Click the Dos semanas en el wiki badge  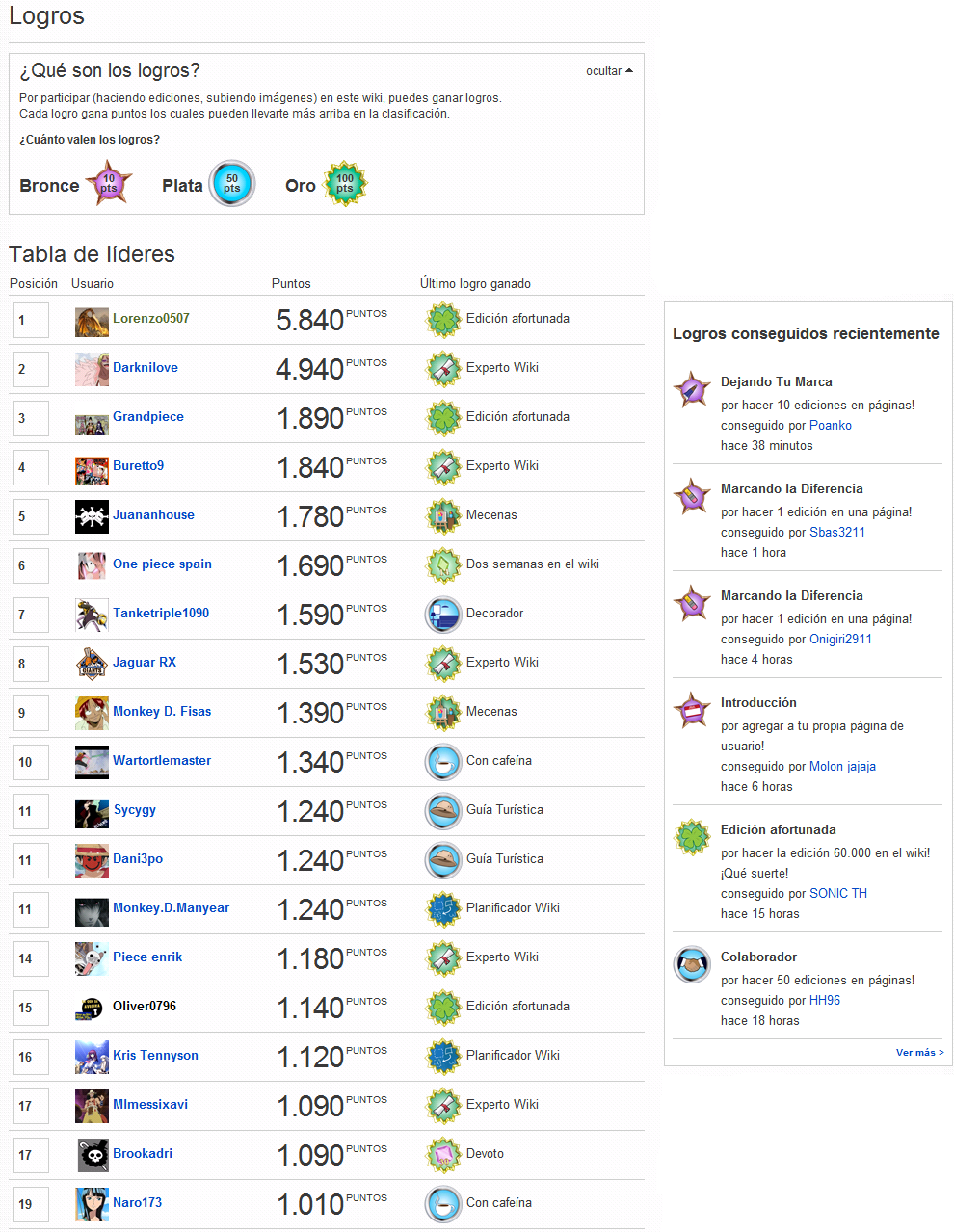coord(443,565)
